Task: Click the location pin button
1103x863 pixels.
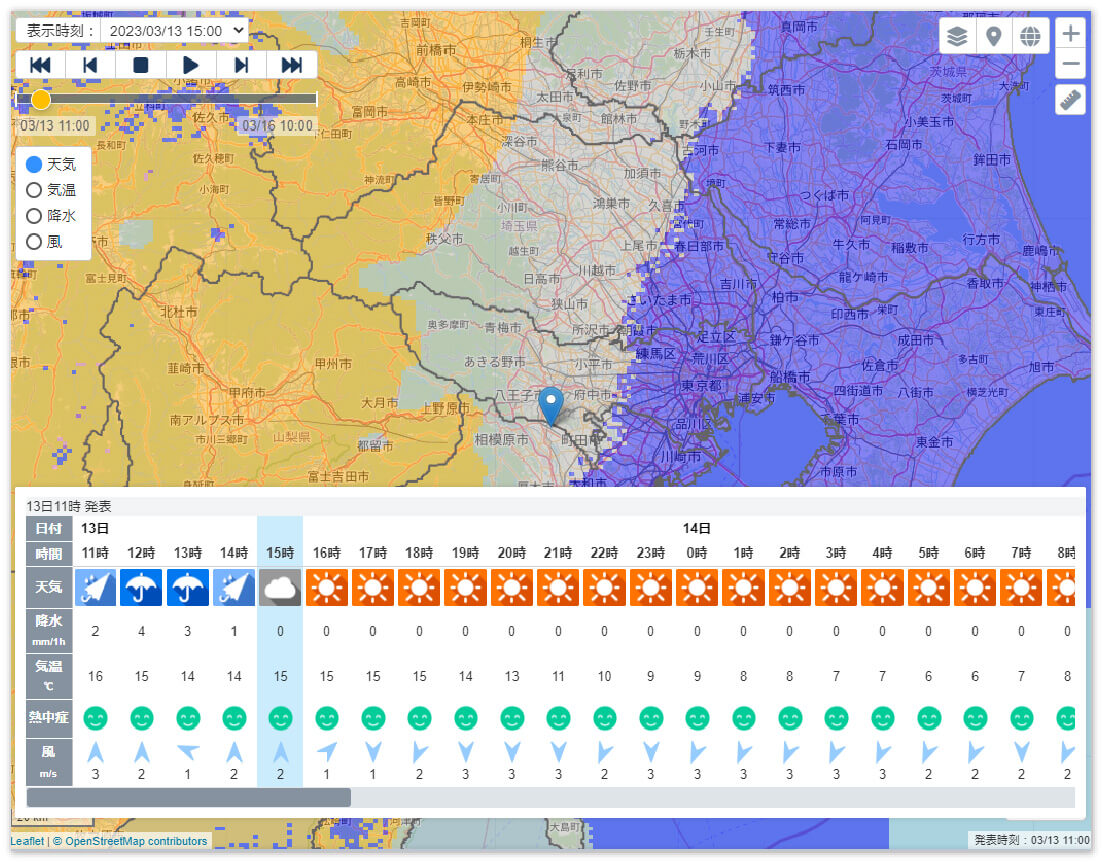Action: coord(994,37)
